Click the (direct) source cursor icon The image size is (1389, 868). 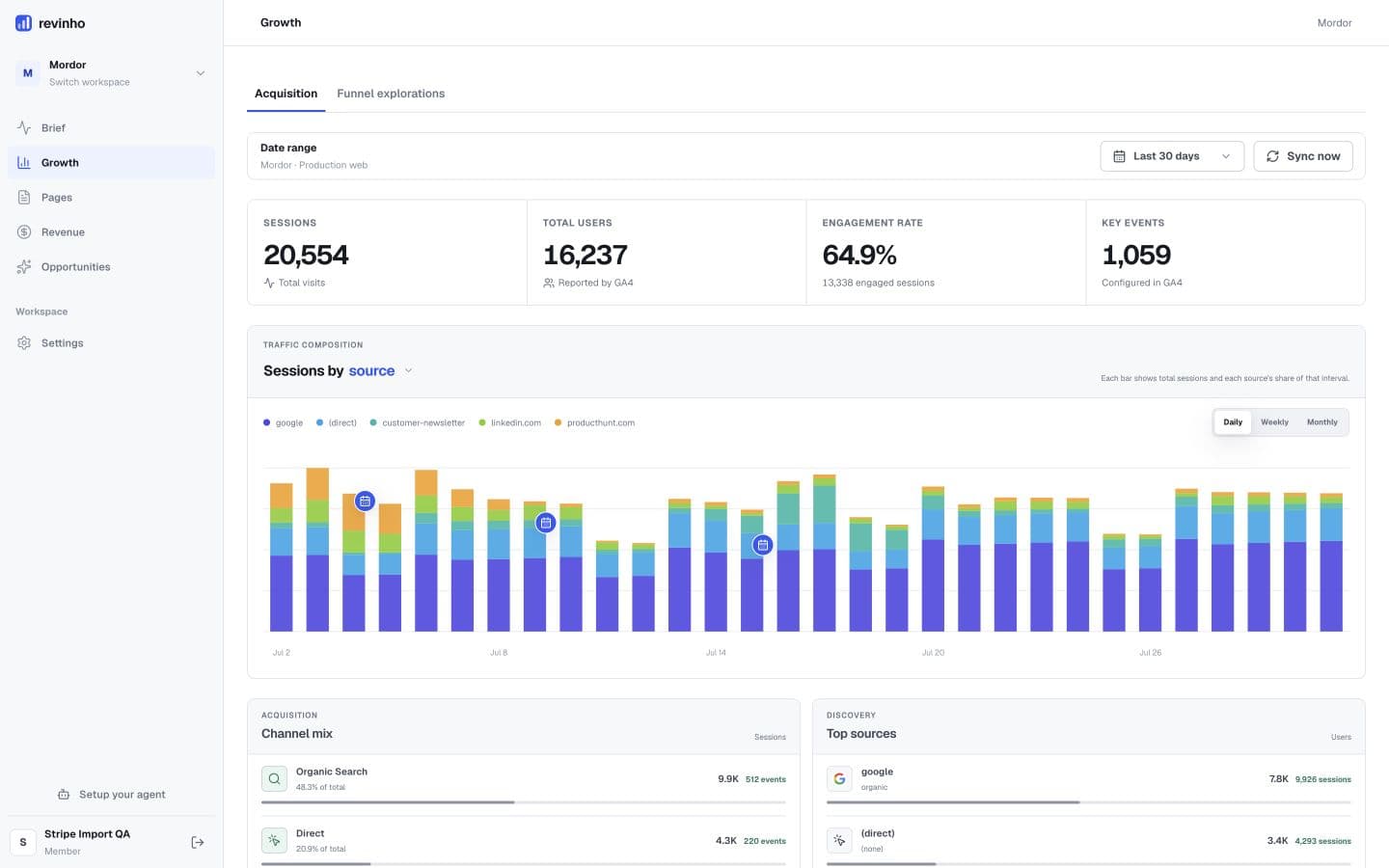point(839,840)
